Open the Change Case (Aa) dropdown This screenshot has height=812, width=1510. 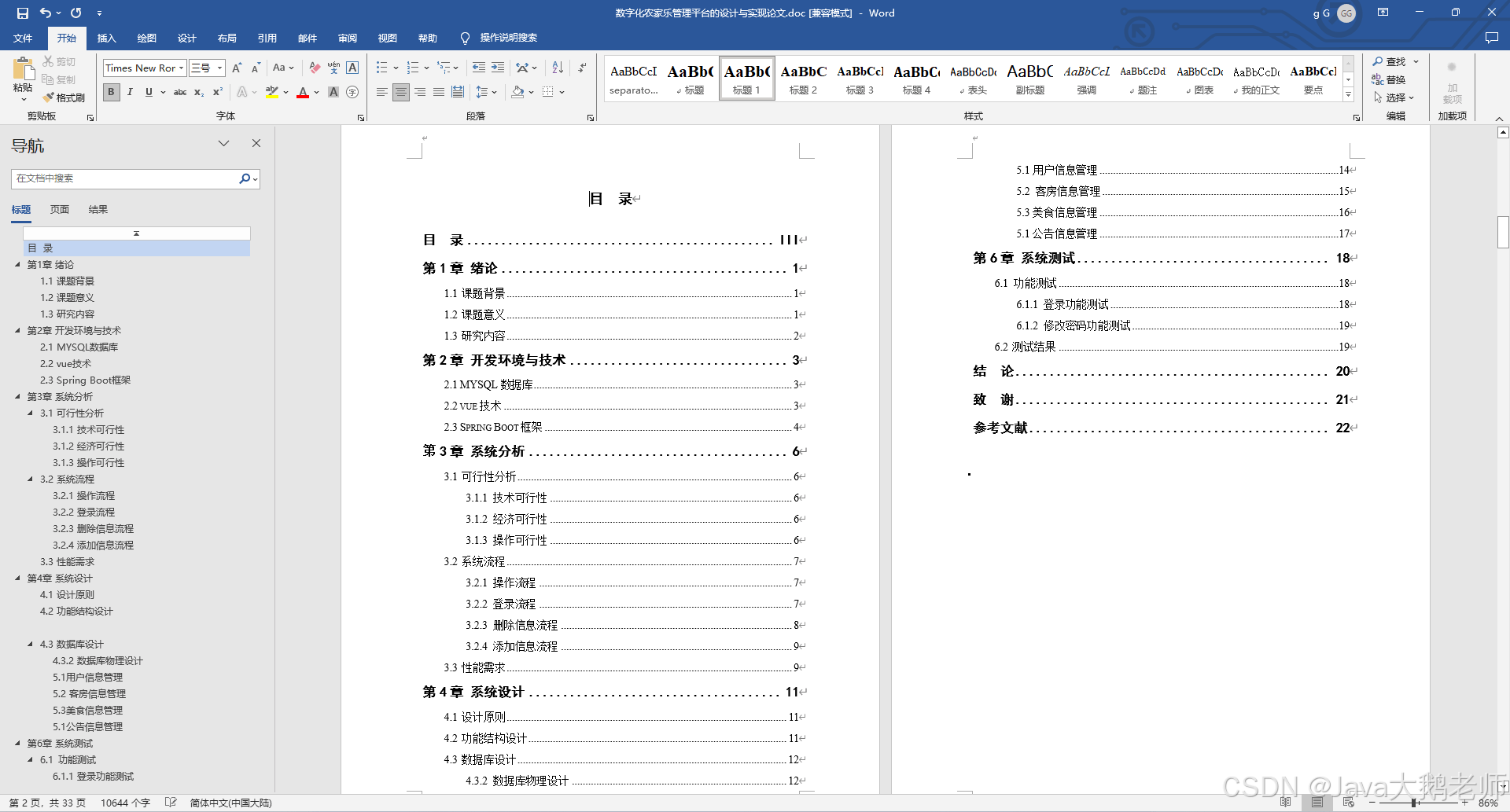coord(282,68)
